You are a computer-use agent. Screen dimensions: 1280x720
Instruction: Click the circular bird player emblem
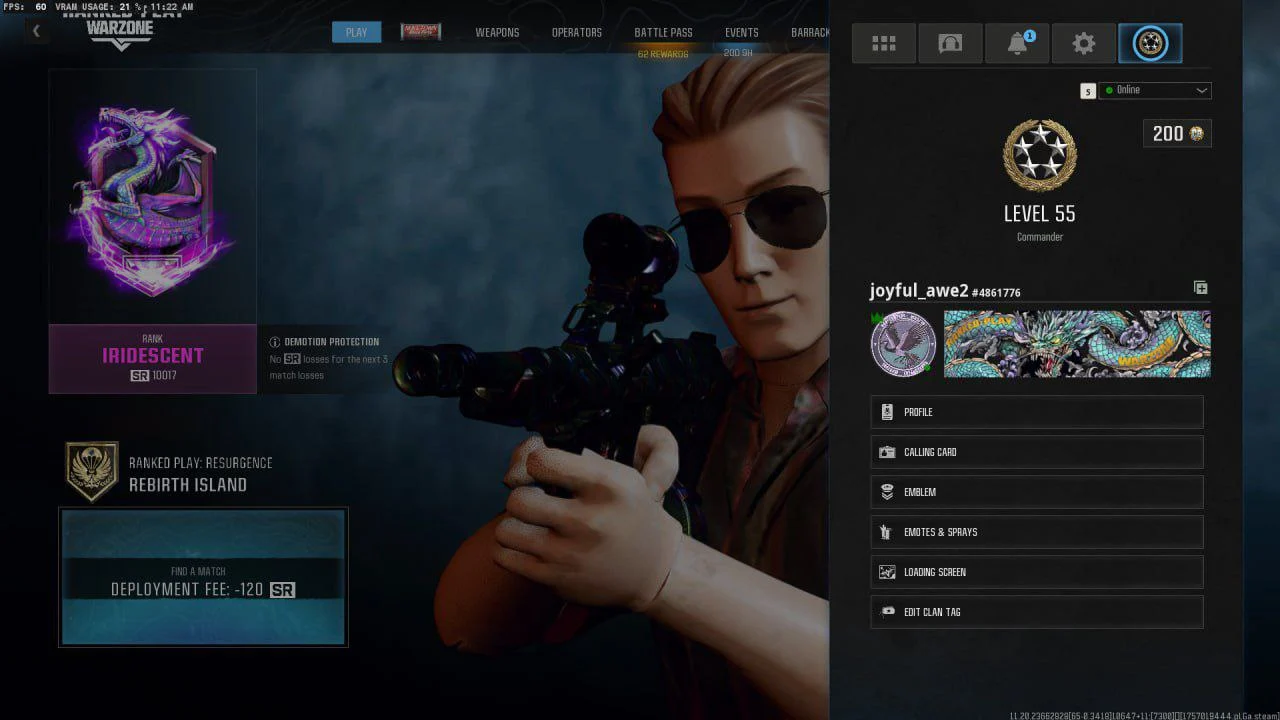(904, 345)
